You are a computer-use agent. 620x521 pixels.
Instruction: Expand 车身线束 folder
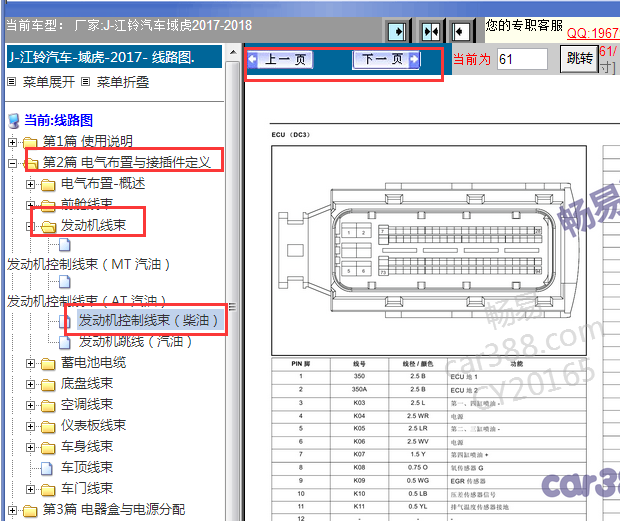coord(30,447)
